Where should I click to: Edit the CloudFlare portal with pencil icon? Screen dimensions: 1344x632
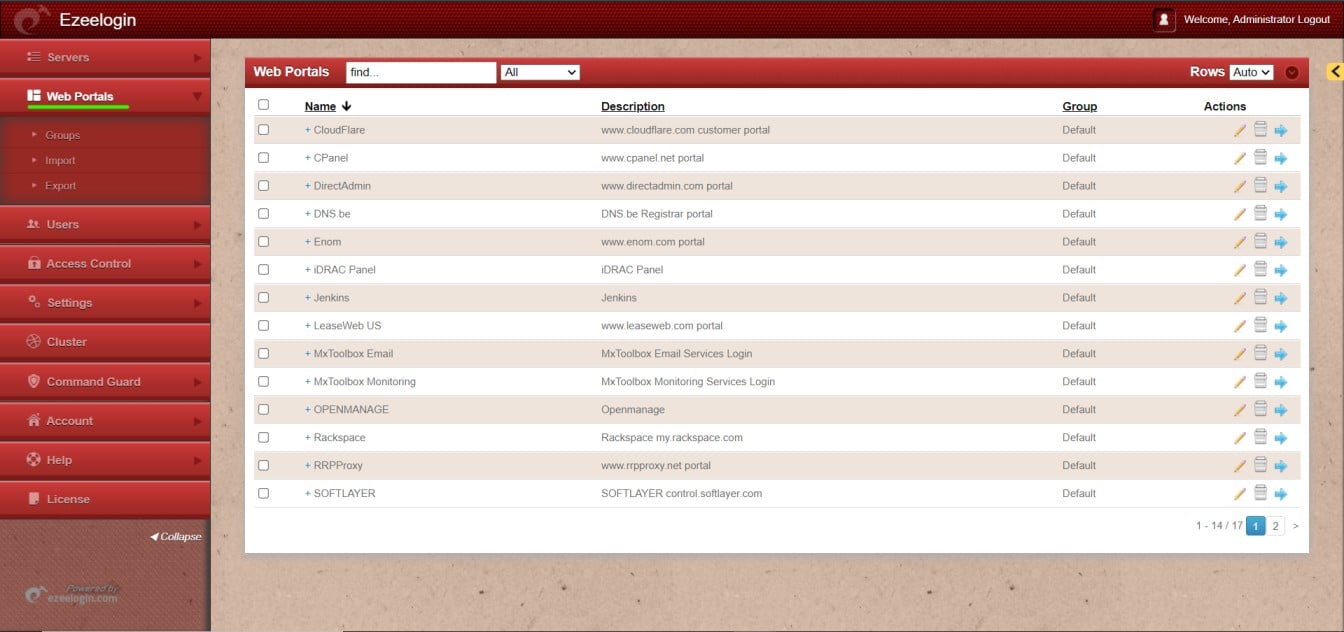(1240, 130)
